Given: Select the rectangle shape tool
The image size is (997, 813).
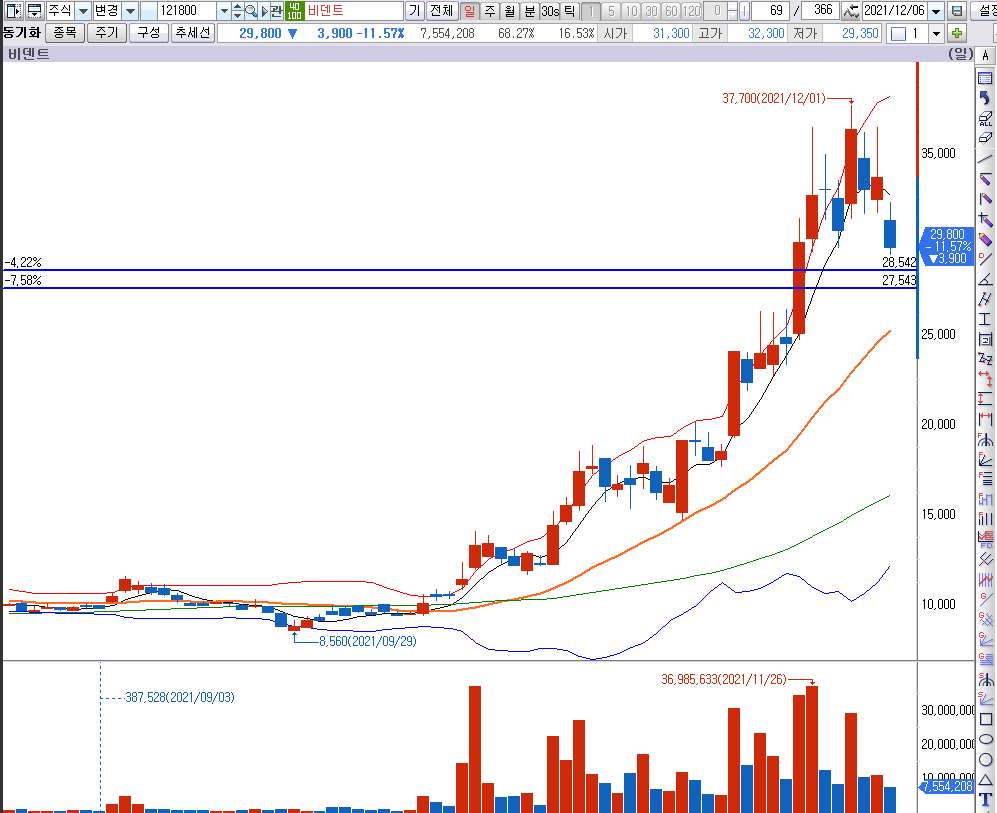Looking at the screenshot, I should coord(986,720).
